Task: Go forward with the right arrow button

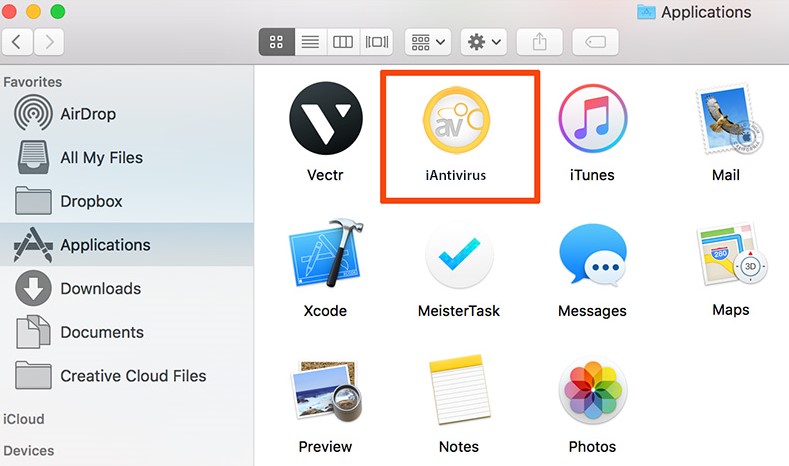Action: [x=49, y=42]
